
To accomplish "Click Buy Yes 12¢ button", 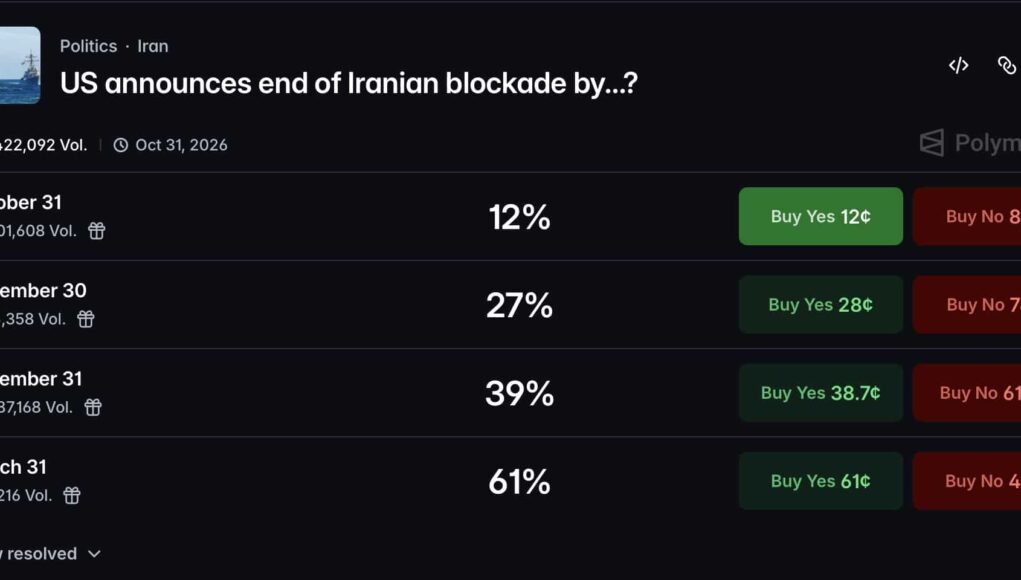I will point(820,216).
